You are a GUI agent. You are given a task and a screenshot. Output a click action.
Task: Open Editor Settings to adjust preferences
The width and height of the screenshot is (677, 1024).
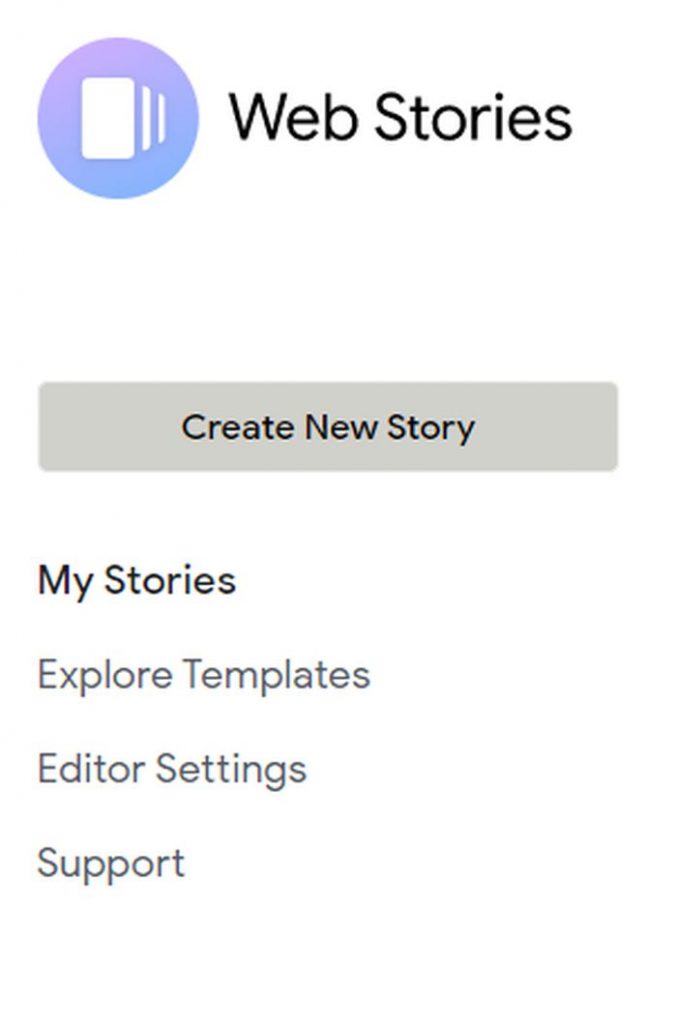point(172,769)
